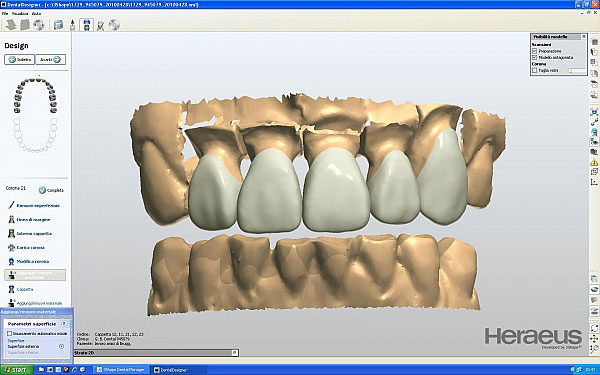
Task: Click the Windows Start button
Action: [16, 370]
